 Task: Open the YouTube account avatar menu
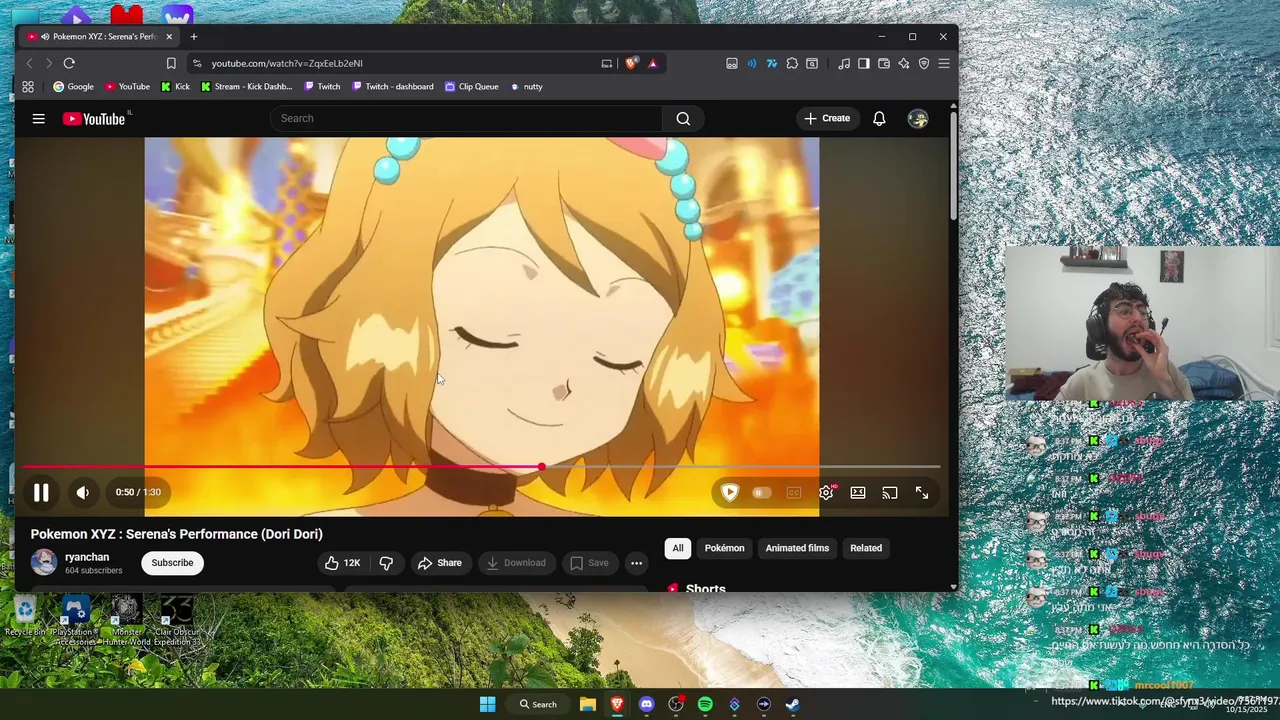pyautogui.click(x=918, y=118)
